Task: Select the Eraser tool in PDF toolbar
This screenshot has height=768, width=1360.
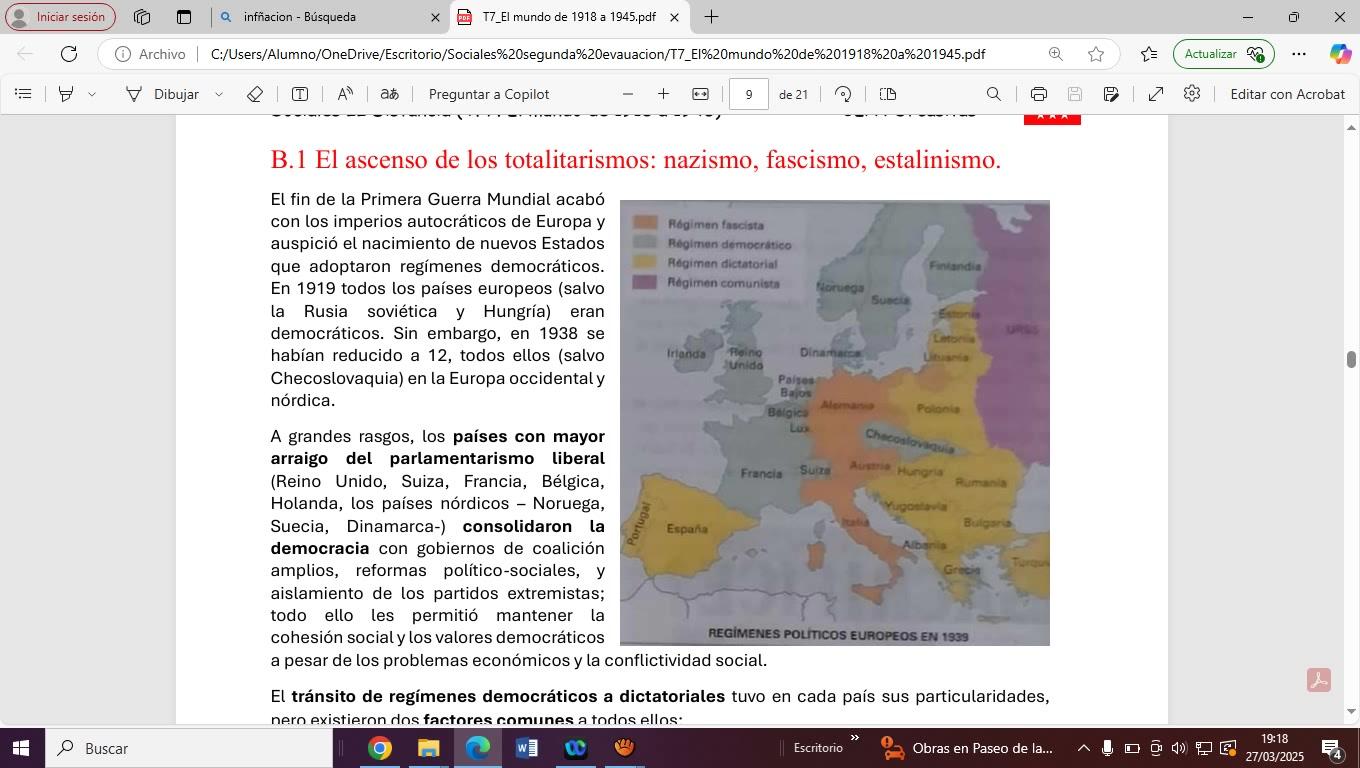Action: coord(254,94)
